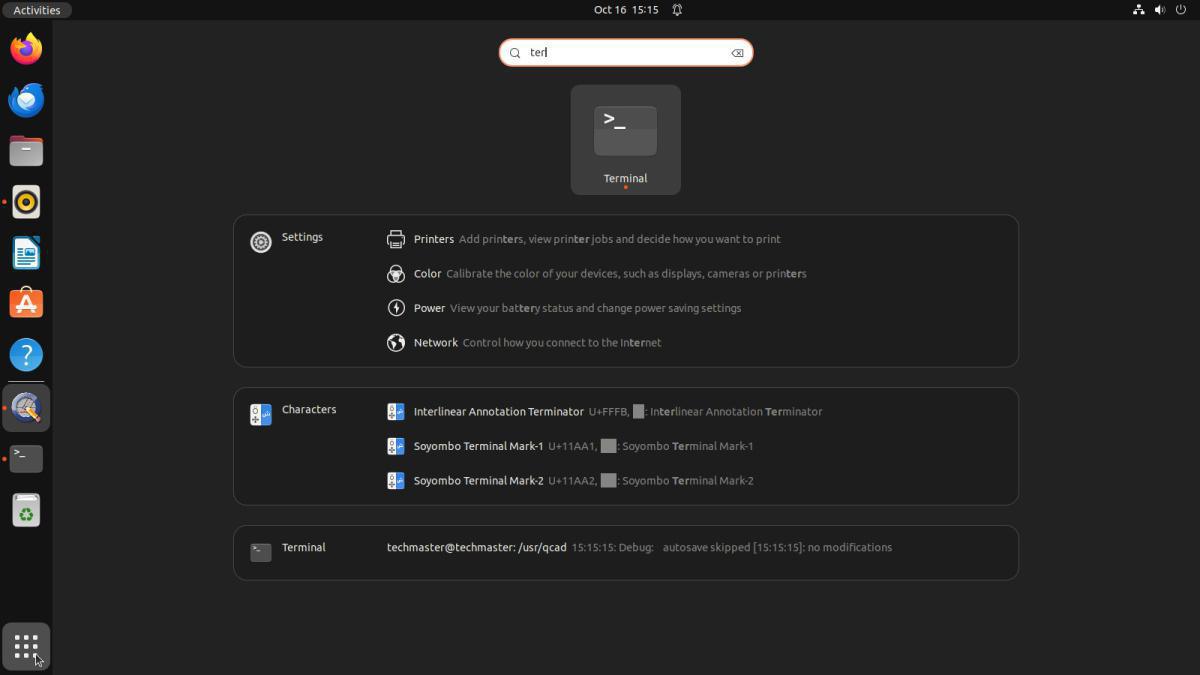Launch Rhythmbox music player from dock
The width and height of the screenshot is (1200, 675).
pyautogui.click(x=26, y=202)
